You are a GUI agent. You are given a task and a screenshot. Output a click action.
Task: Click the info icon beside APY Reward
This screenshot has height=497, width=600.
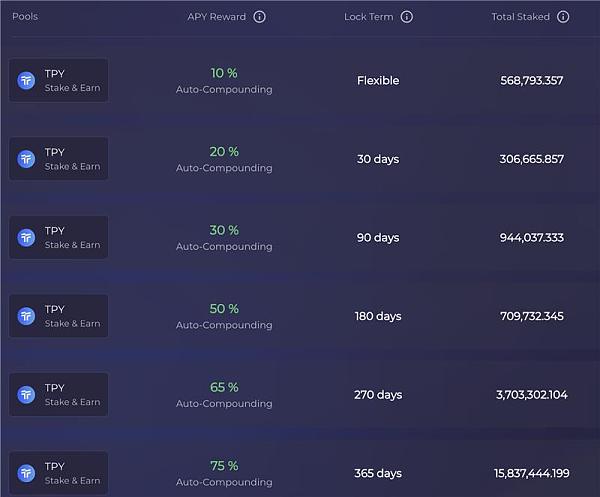point(260,17)
